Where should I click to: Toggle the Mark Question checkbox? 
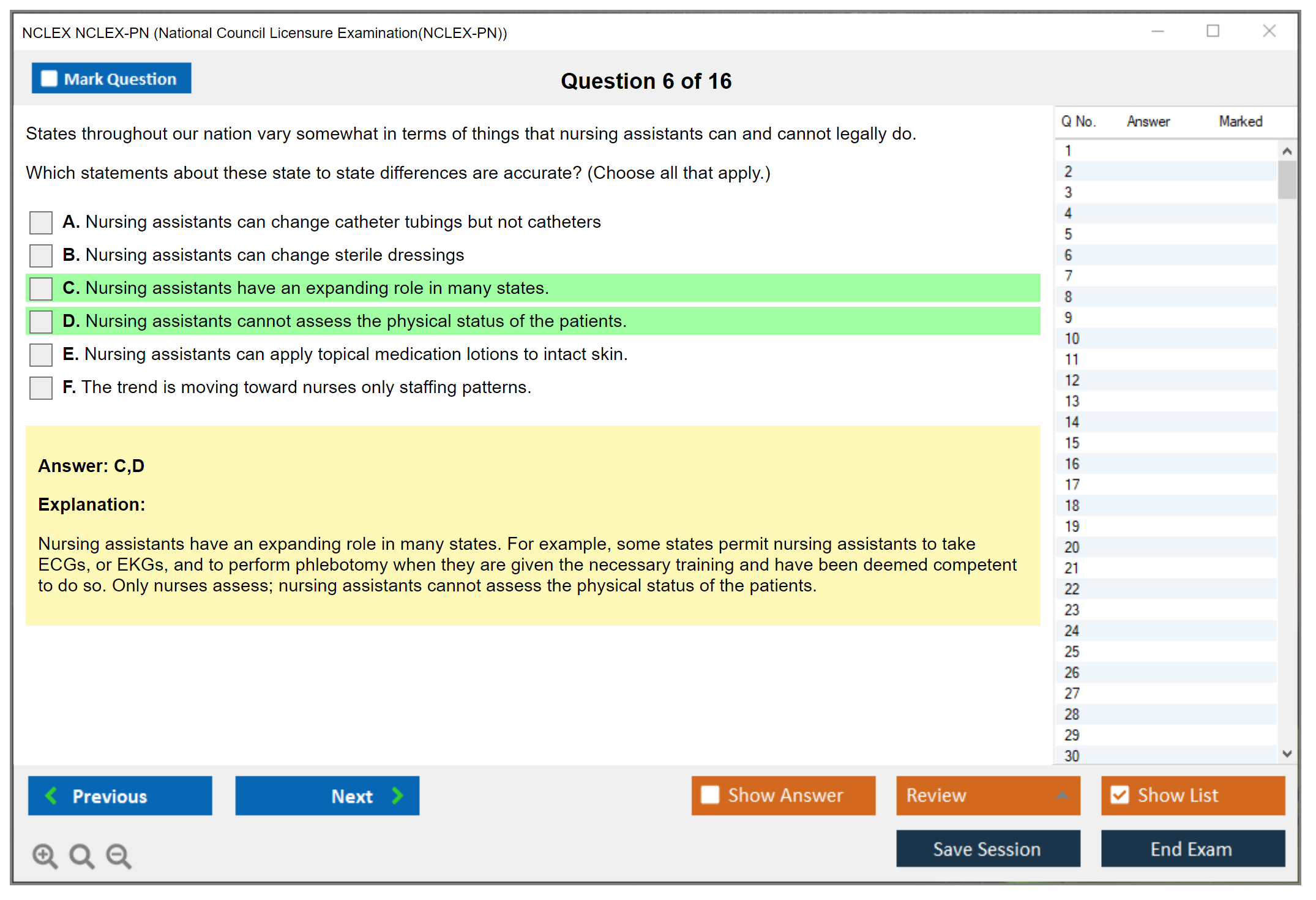[49, 78]
